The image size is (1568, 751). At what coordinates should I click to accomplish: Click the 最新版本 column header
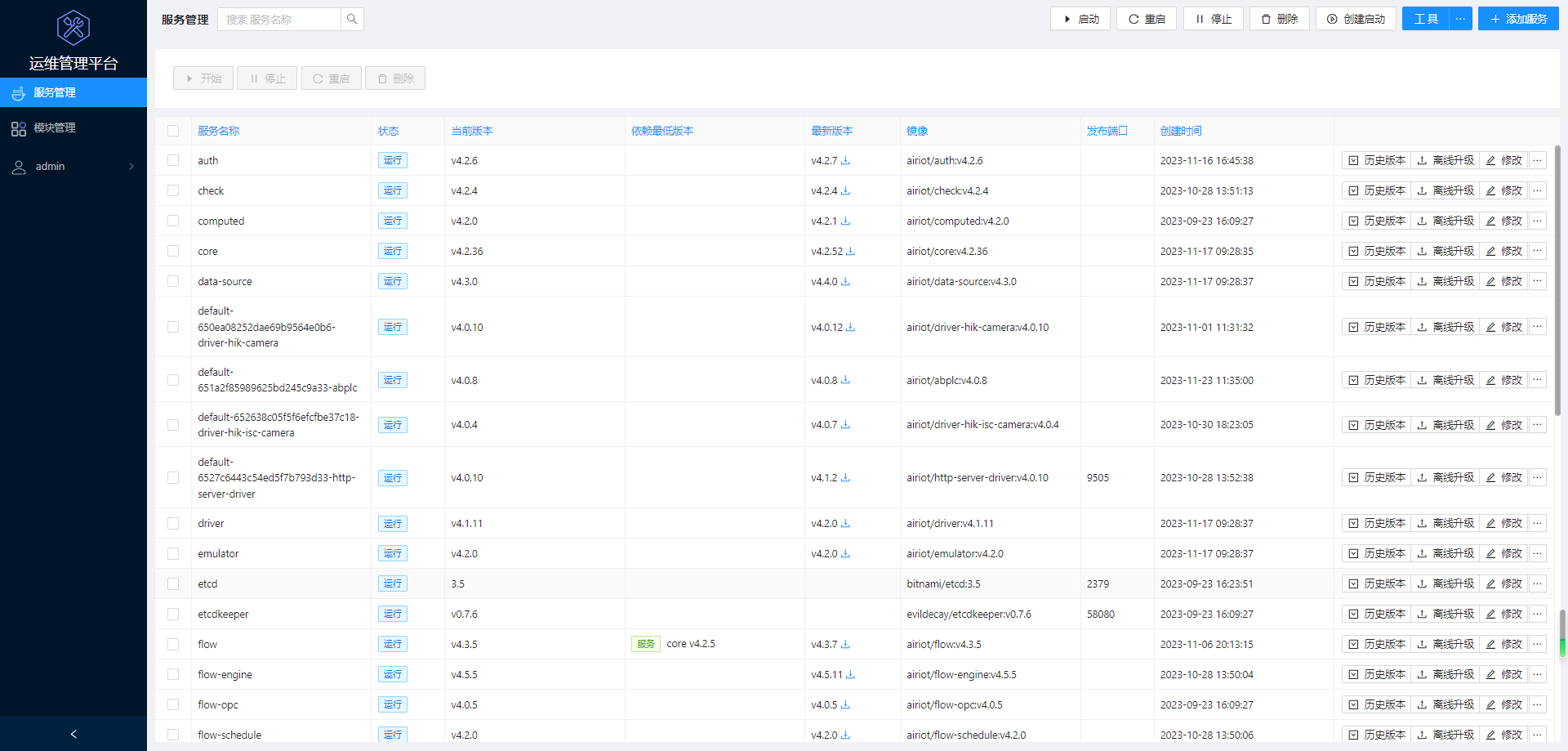pos(831,131)
